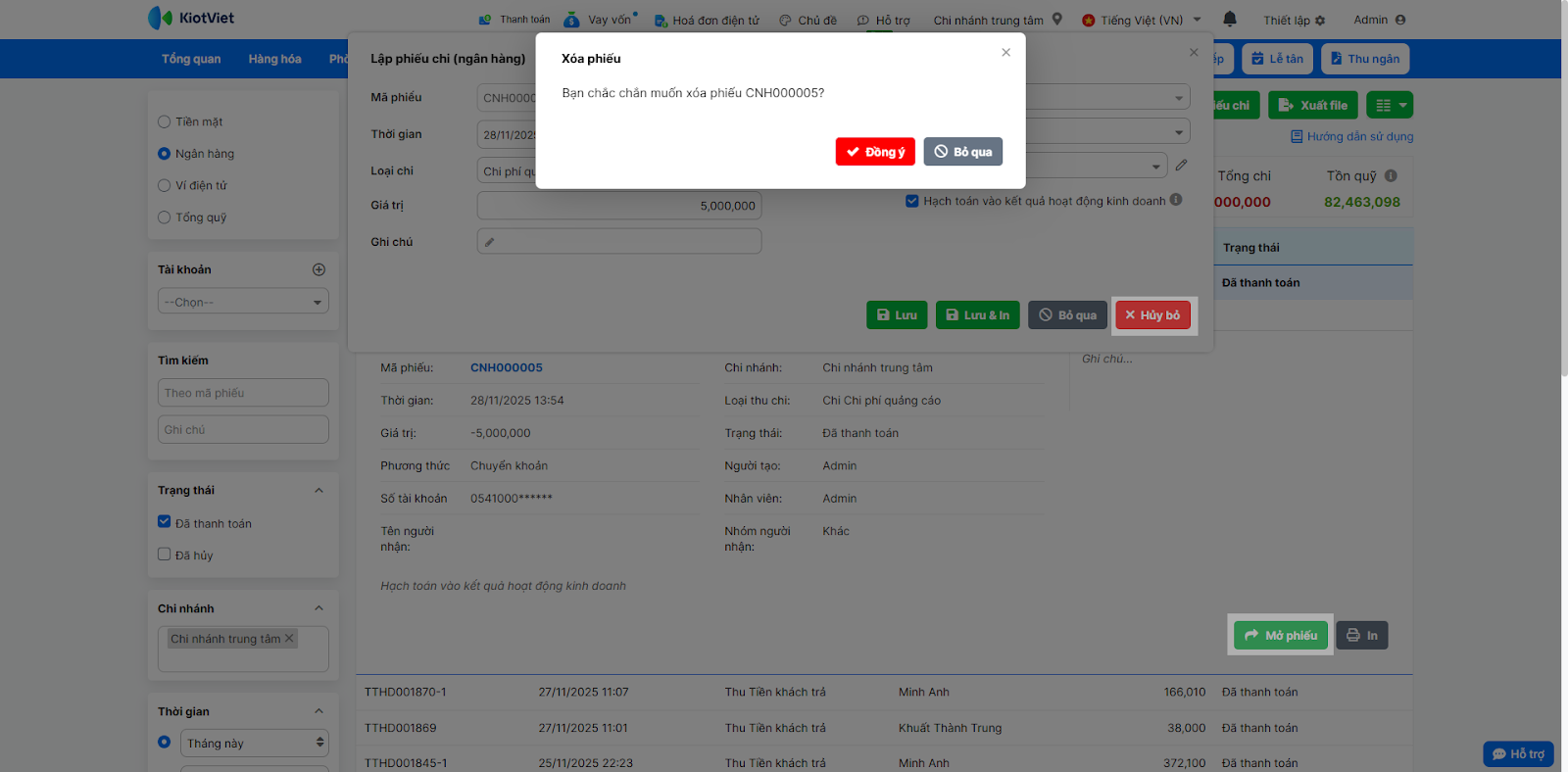Focus the Ghi chú search field in the sidebar
Screen dimensions: 1568x772
[x=243, y=430]
